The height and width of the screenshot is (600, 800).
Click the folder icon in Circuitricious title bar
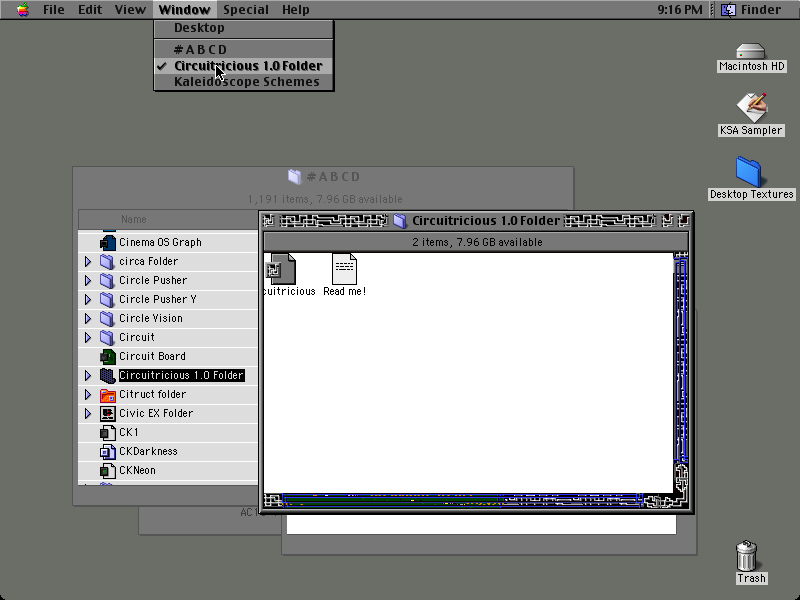(400, 221)
